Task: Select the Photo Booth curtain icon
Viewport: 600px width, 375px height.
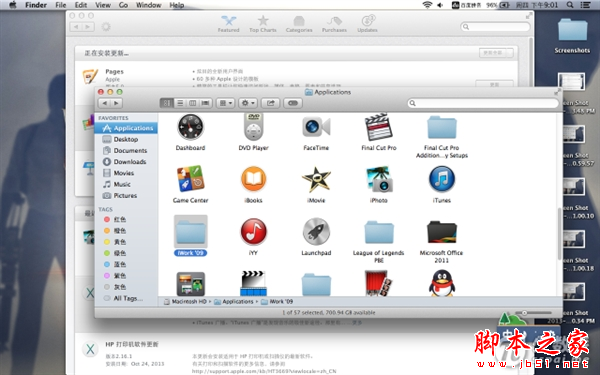Action: pos(378,283)
